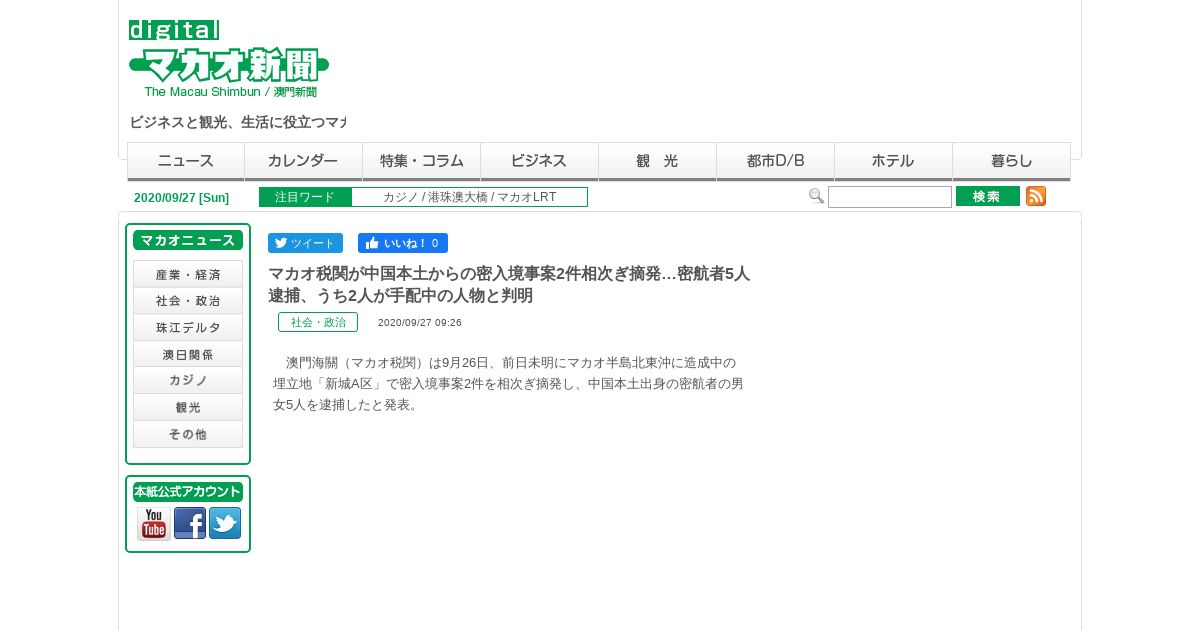Viewport: 1200px width, 630px height.
Task: Click the 注目ワード label
Action: [x=305, y=197]
